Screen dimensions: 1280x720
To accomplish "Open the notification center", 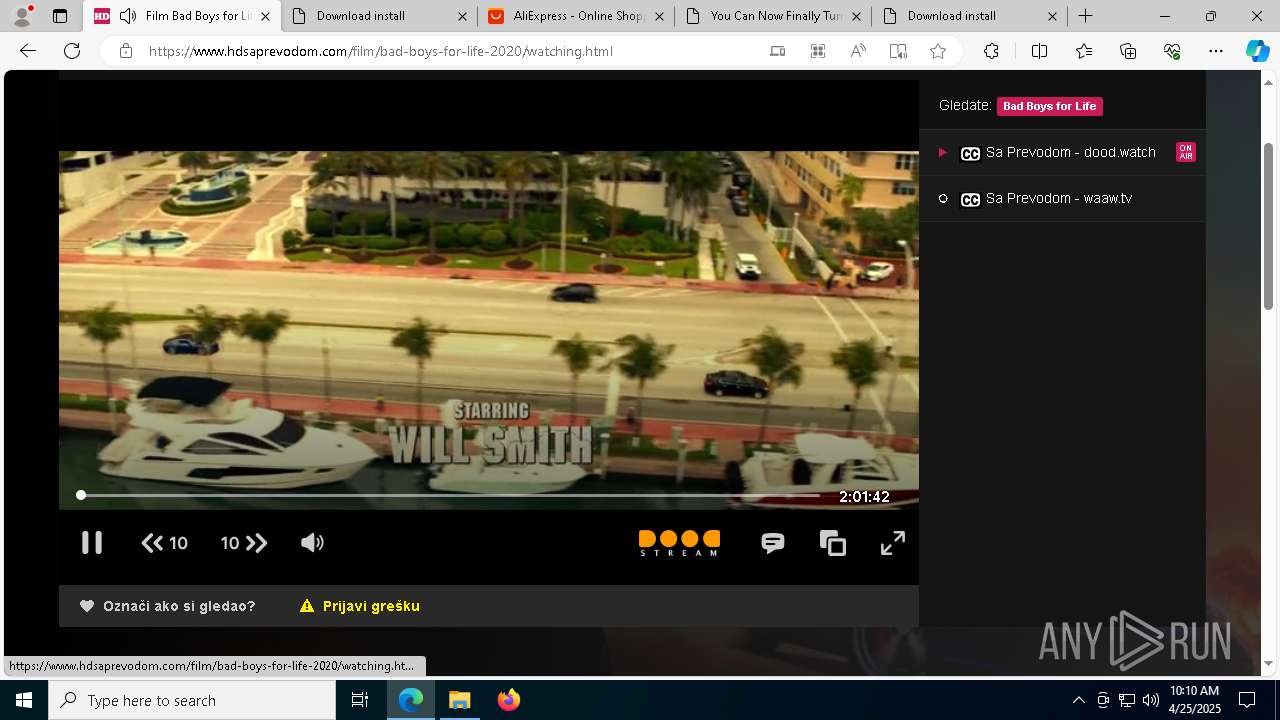I will point(1247,700).
